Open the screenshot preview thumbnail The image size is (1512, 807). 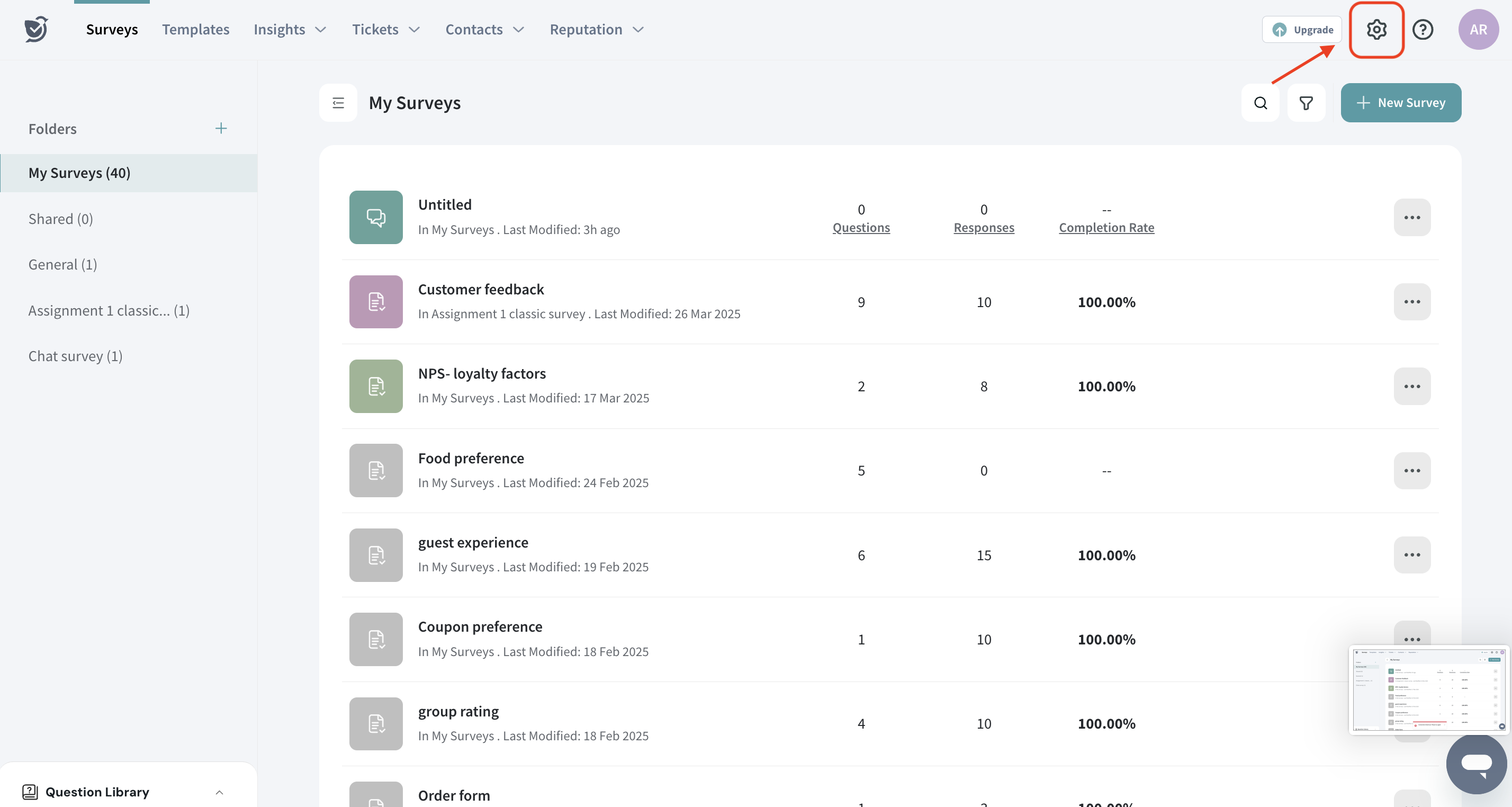[1428, 689]
